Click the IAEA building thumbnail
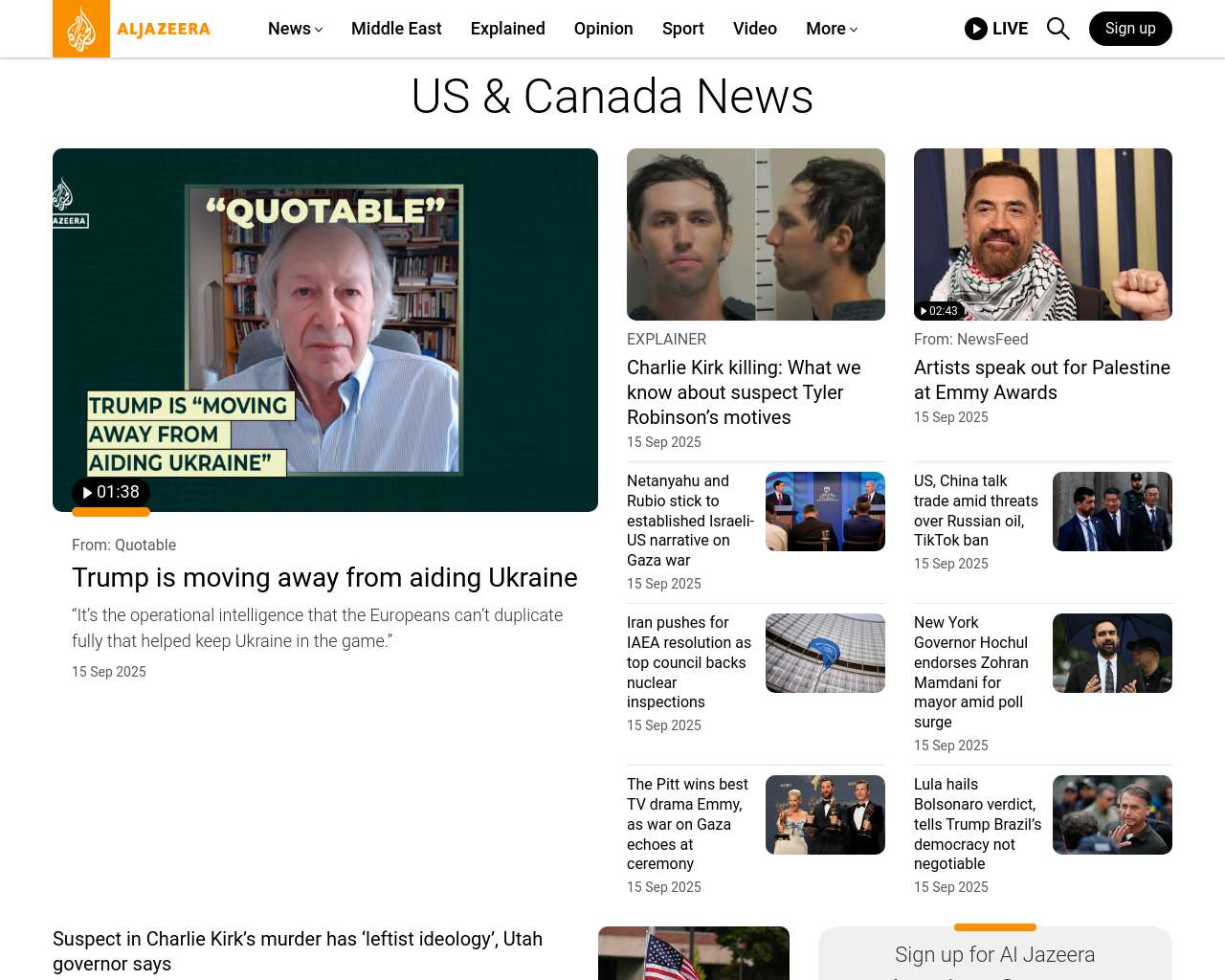The image size is (1225, 980). [825, 653]
